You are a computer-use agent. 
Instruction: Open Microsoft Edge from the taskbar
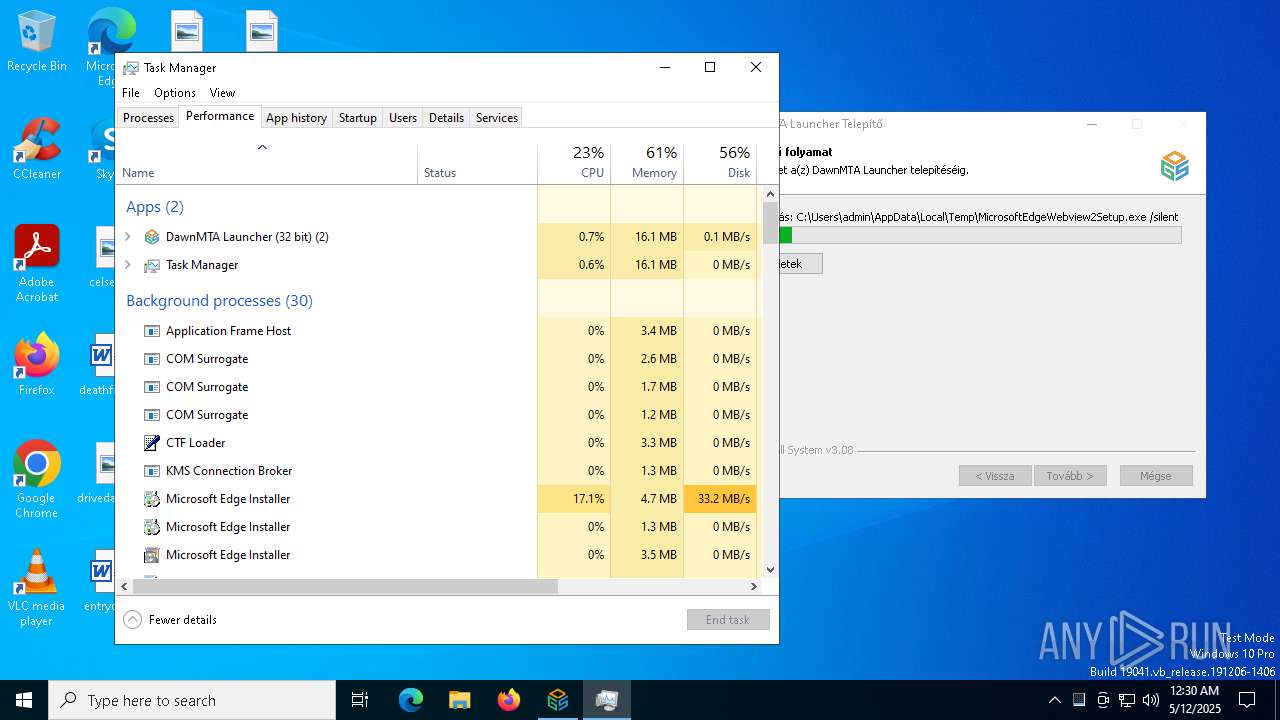point(411,700)
